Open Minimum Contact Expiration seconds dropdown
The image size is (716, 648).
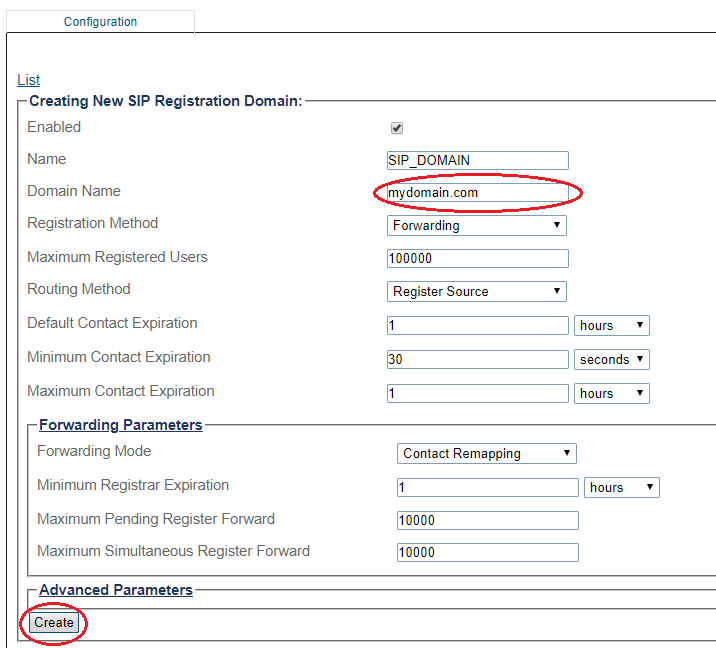click(612, 360)
